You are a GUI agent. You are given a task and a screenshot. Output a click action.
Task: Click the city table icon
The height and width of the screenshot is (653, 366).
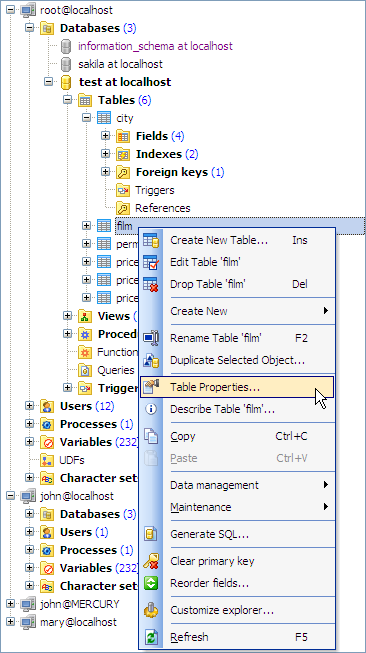(104, 118)
